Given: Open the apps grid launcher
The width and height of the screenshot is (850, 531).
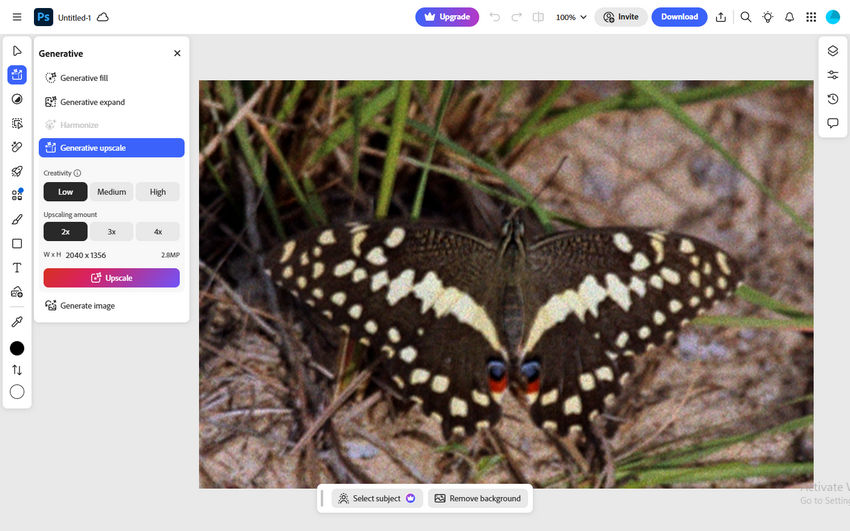Looking at the screenshot, I should click(x=811, y=17).
